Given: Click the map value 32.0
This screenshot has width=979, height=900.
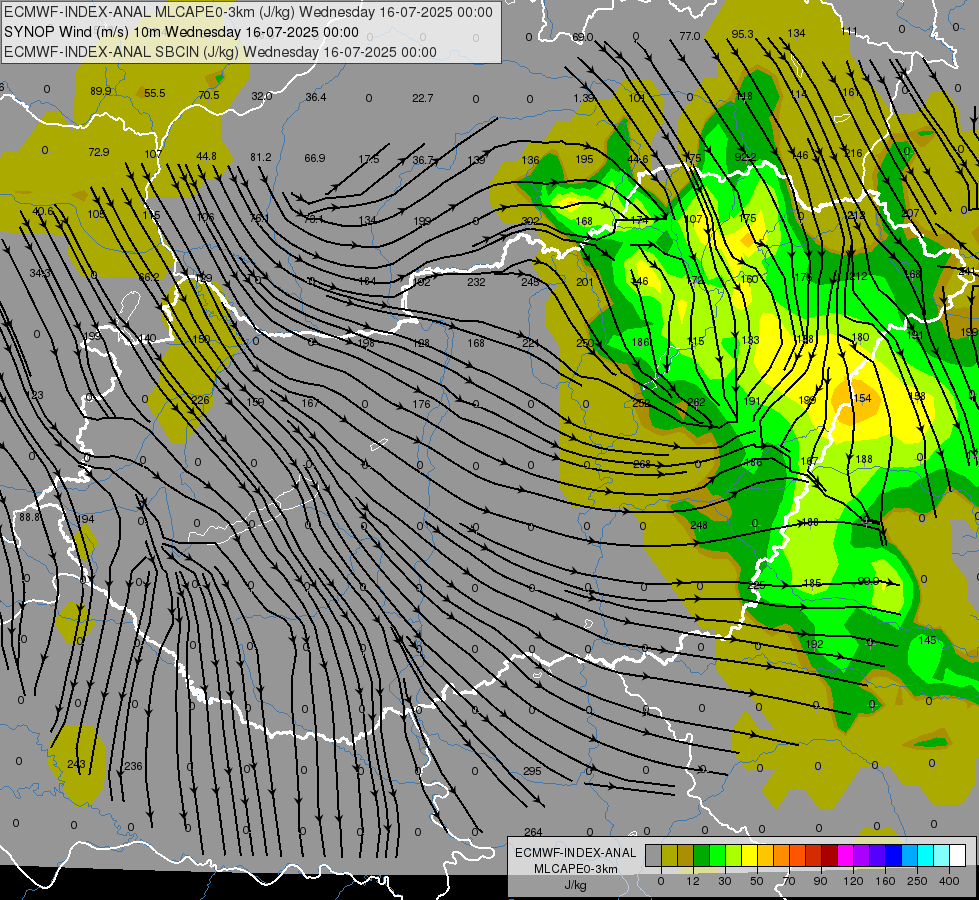Looking at the screenshot, I should coord(262,96).
